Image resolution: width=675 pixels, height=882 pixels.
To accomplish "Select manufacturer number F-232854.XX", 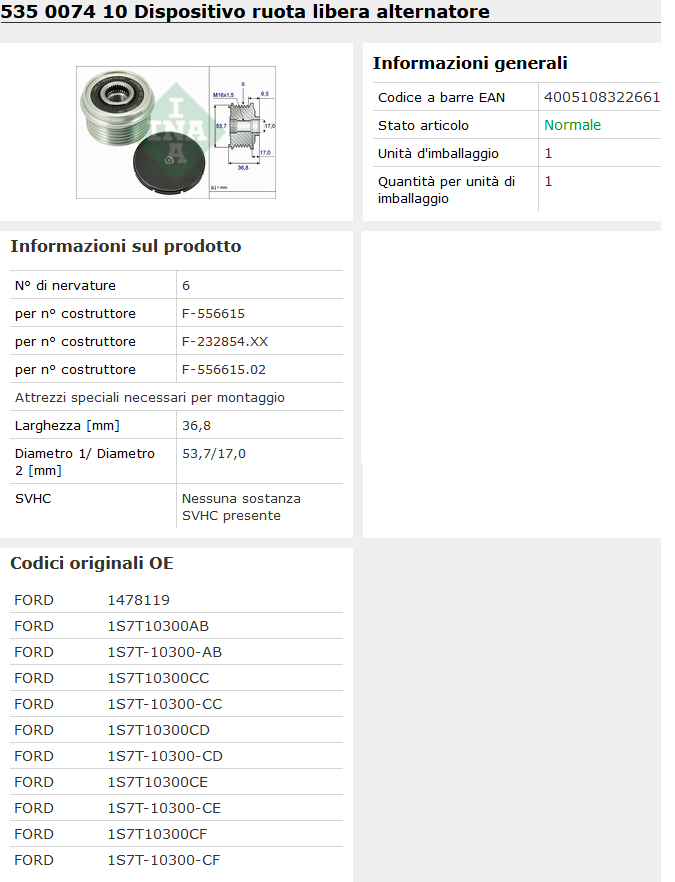I will pos(225,341).
